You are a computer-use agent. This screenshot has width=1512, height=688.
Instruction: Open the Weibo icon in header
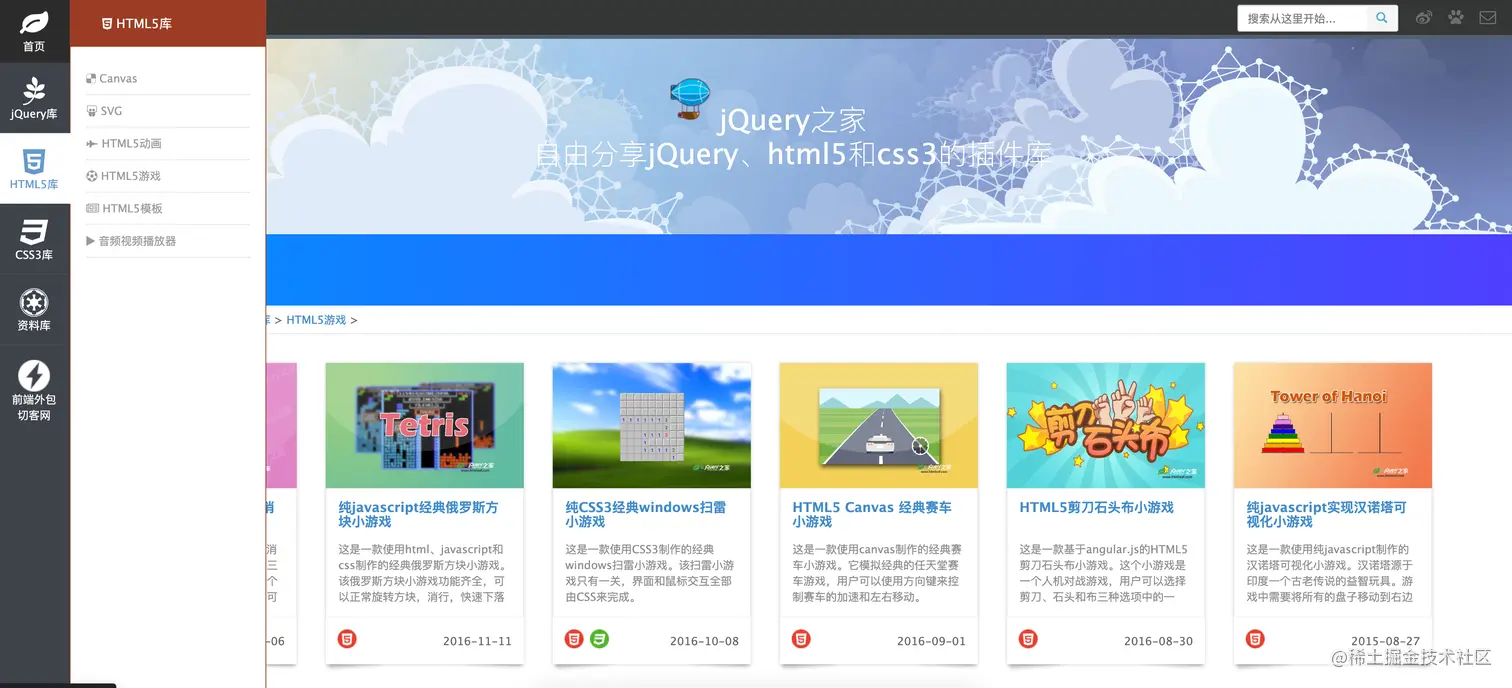[x=1424, y=18]
